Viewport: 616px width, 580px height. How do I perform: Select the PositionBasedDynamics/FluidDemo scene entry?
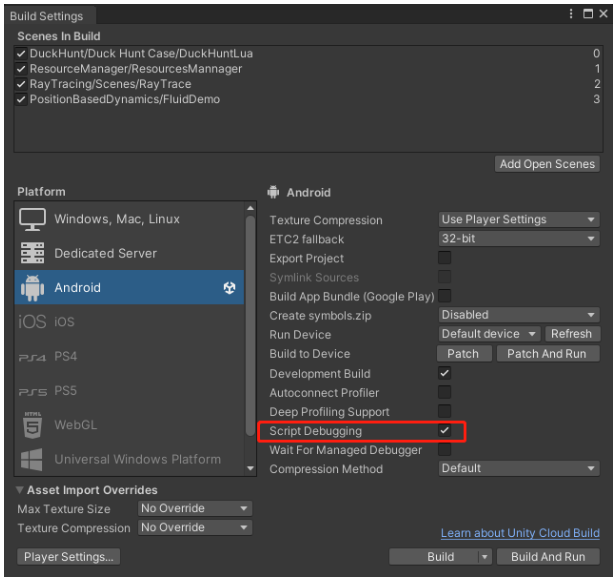click(308, 99)
